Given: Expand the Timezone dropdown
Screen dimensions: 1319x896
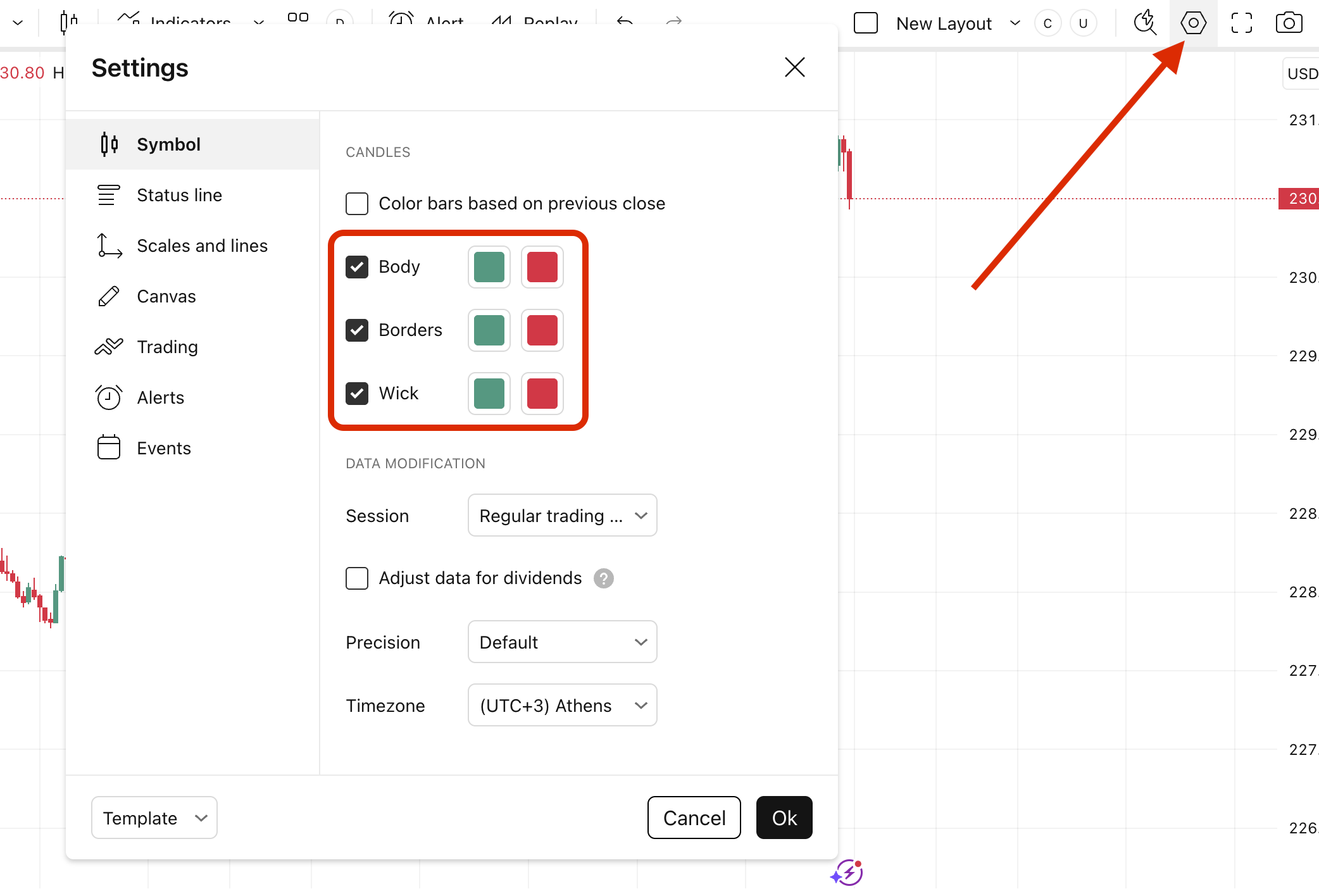Looking at the screenshot, I should pos(562,706).
